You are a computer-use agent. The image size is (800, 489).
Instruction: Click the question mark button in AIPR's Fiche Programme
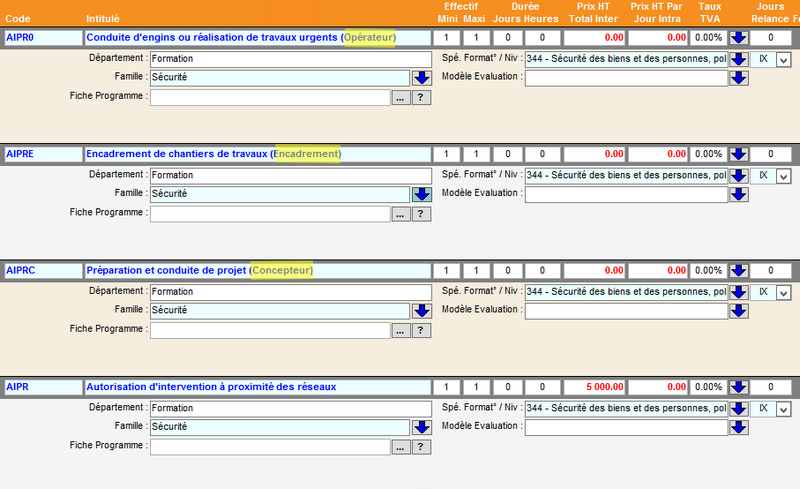tap(421, 448)
